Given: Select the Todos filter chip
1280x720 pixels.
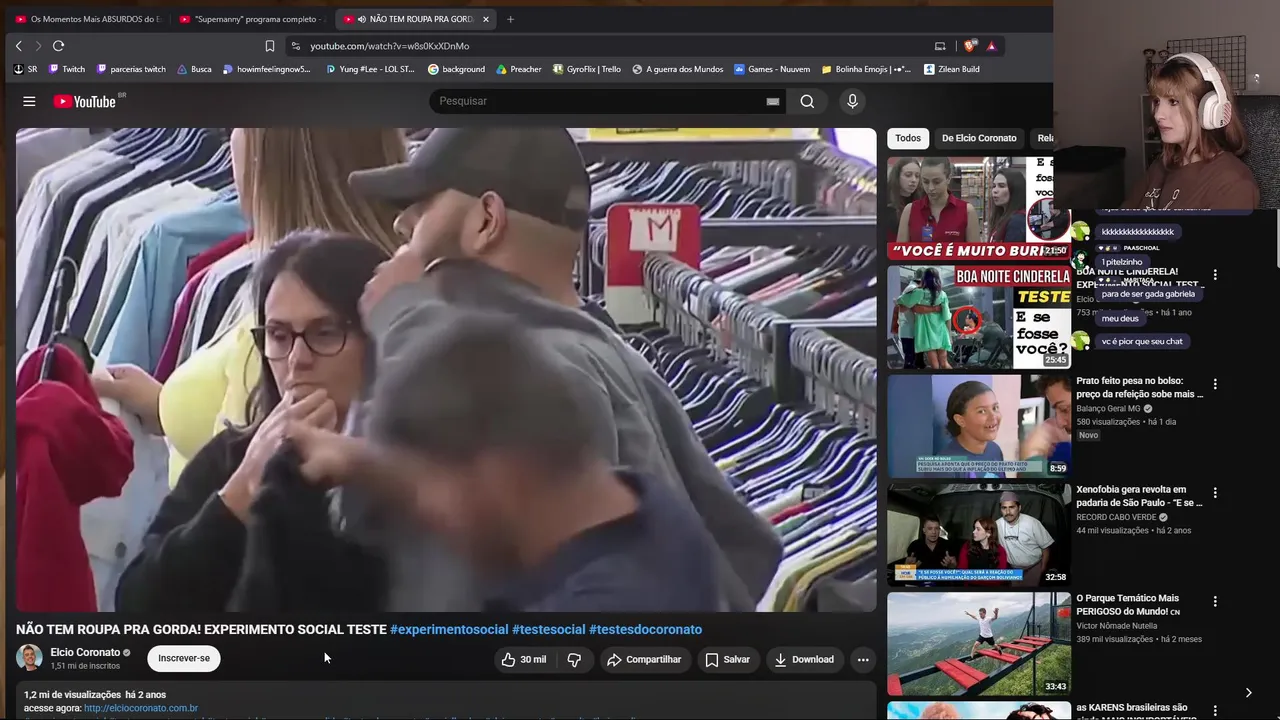Looking at the screenshot, I should [908, 138].
